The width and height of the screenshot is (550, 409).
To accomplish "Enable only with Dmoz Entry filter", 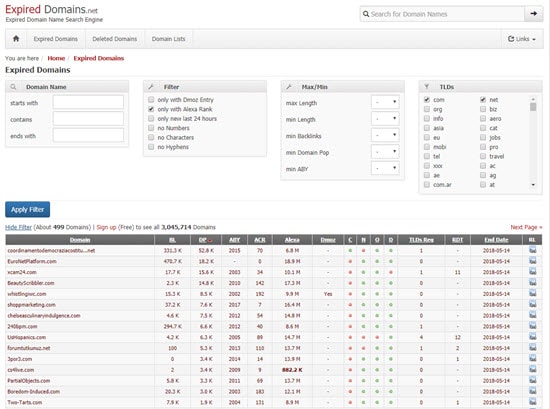I will coord(151,100).
